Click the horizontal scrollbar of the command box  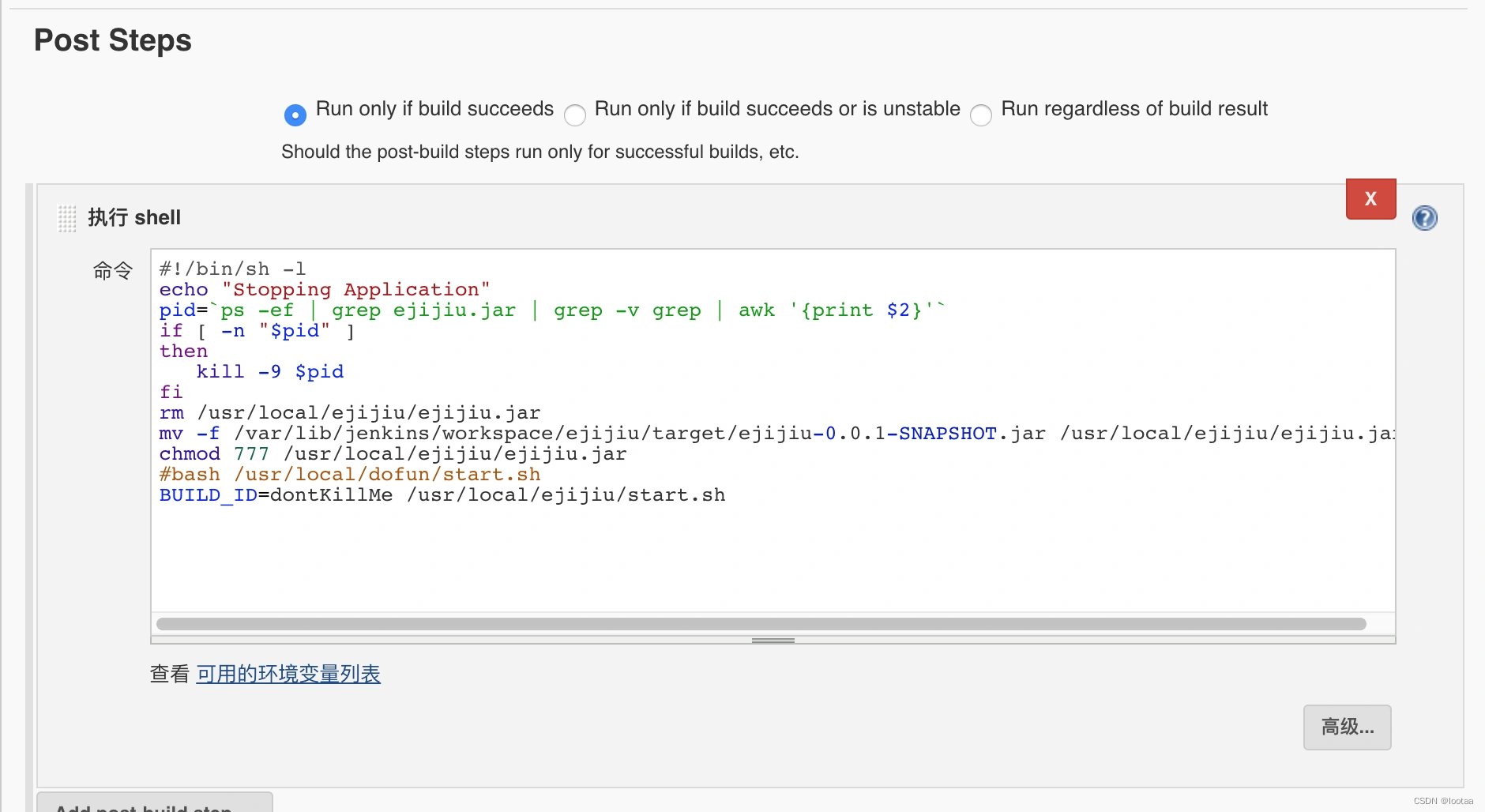click(761, 624)
